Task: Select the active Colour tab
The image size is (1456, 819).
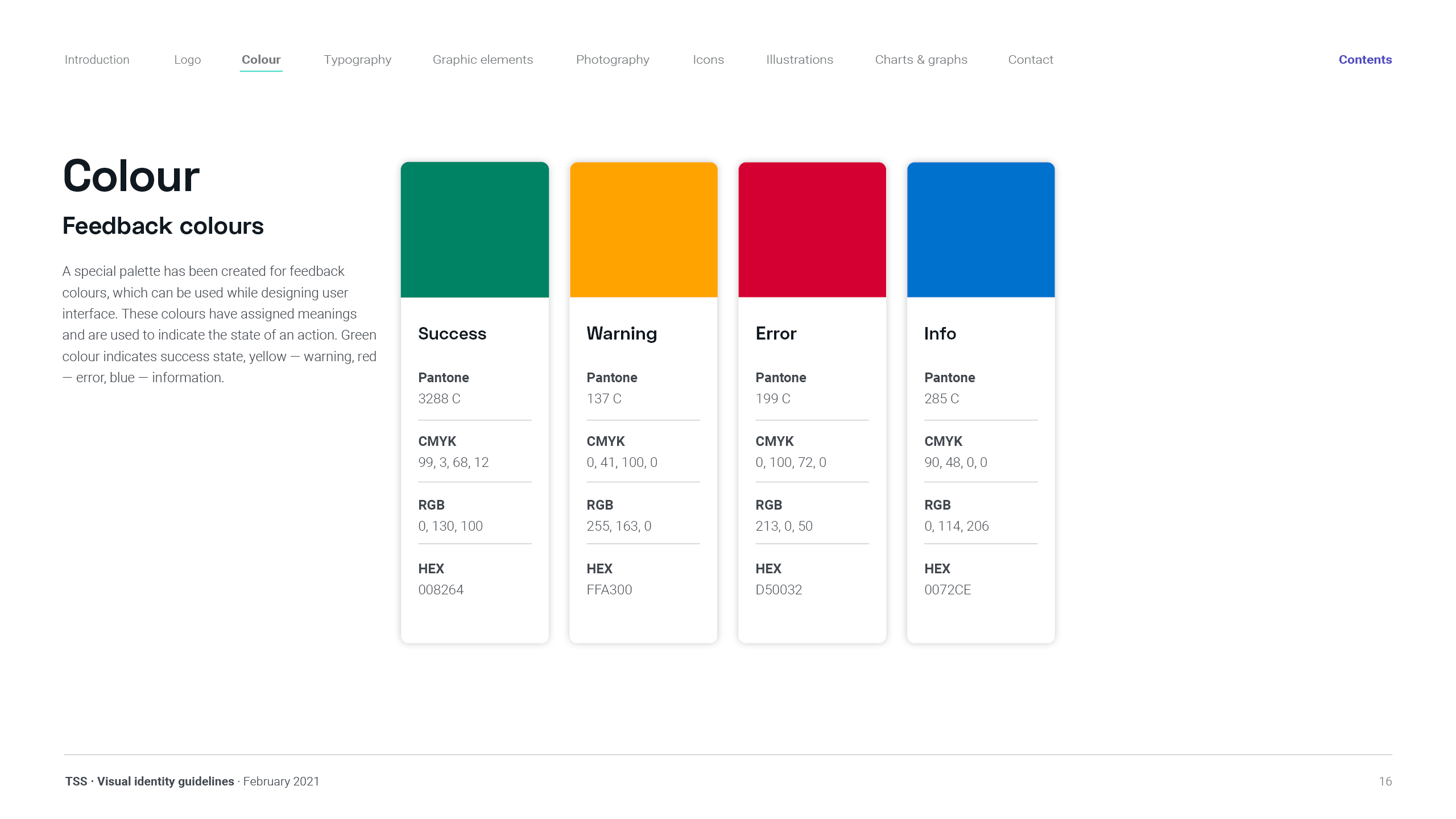Action: pos(261,60)
